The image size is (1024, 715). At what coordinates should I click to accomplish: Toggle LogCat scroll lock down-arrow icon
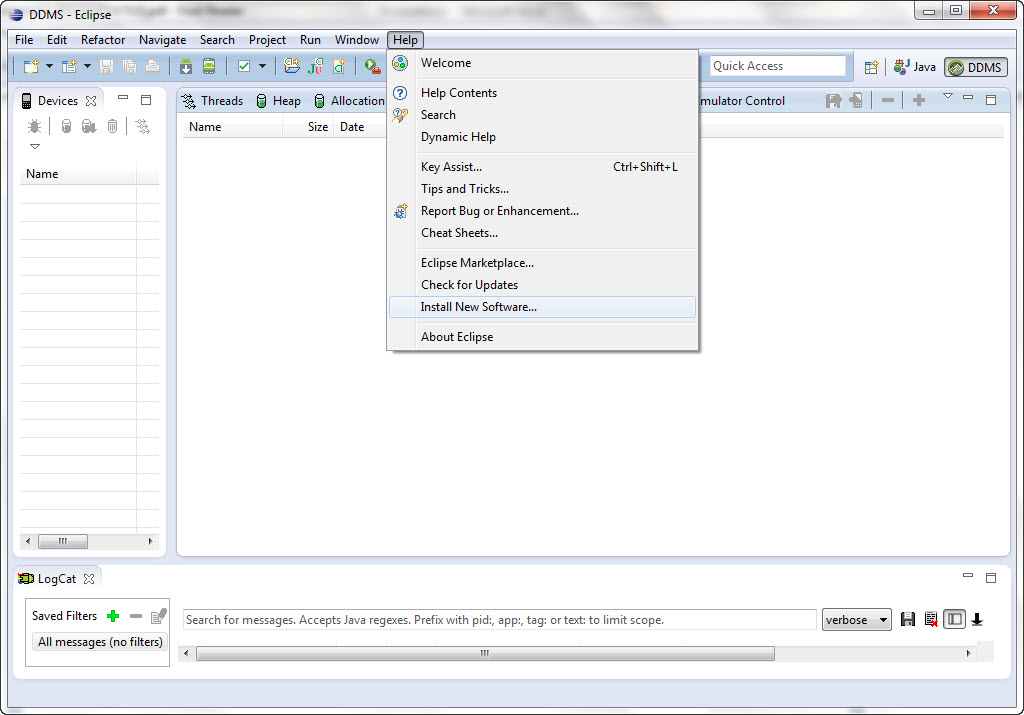pyautogui.click(x=977, y=619)
